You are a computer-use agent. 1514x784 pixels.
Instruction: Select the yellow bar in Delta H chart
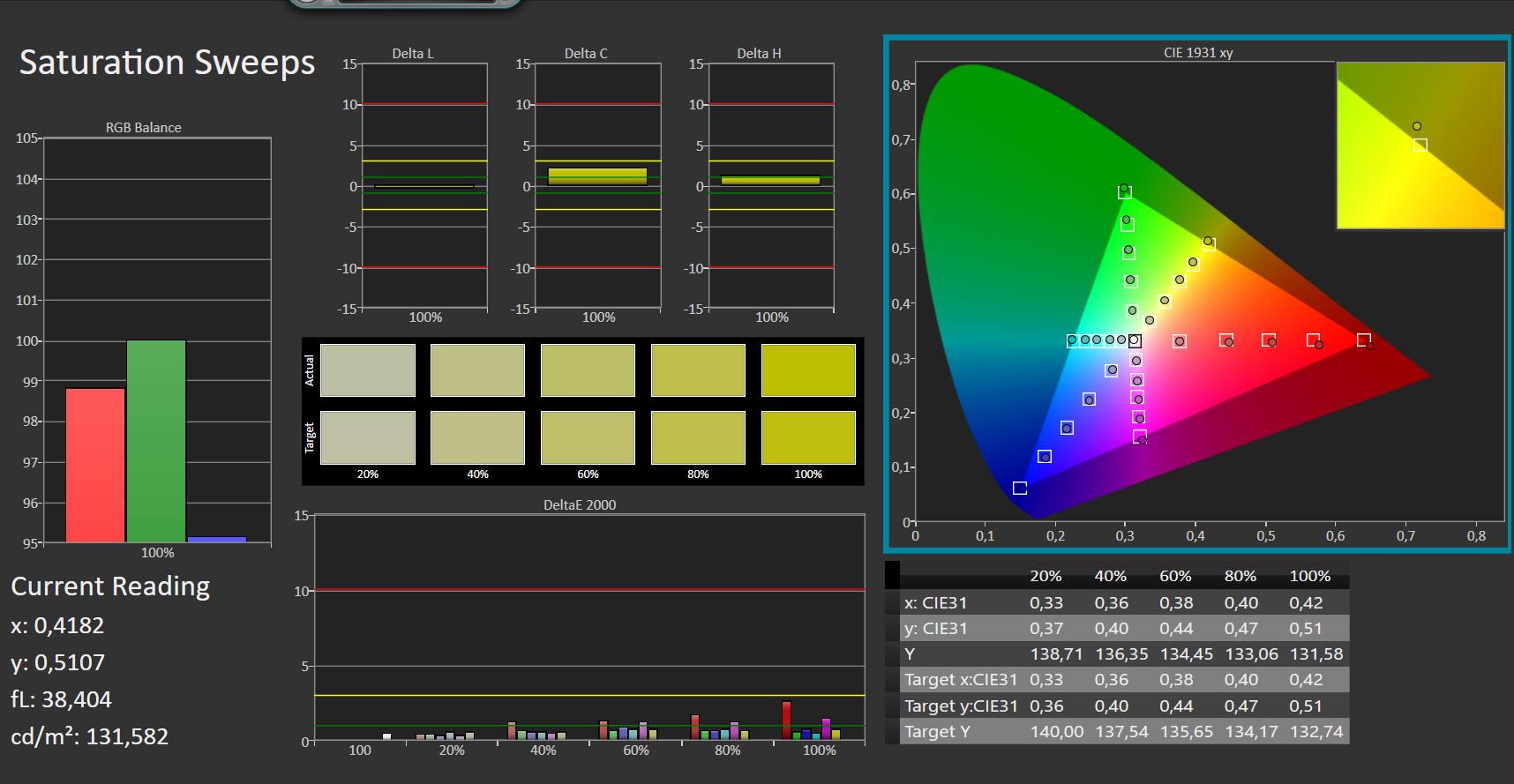click(770, 181)
